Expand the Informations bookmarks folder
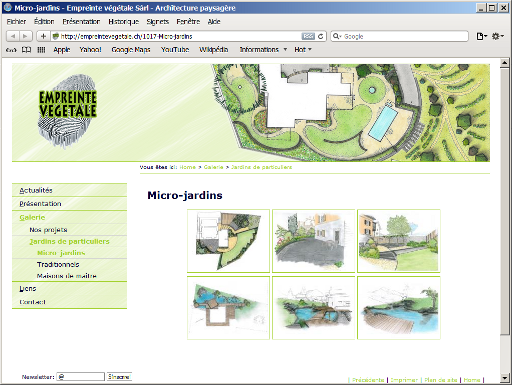 coord(263,50)
